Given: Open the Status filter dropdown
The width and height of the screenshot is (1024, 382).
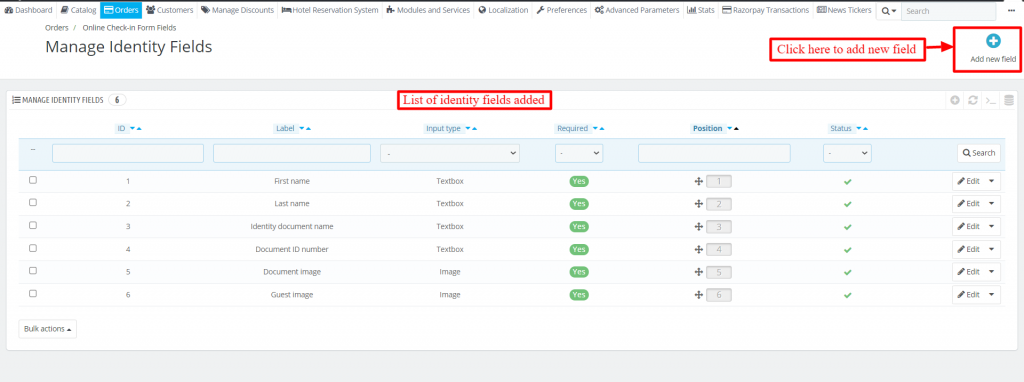Looking at the screenshot, I should click(847, 153).
